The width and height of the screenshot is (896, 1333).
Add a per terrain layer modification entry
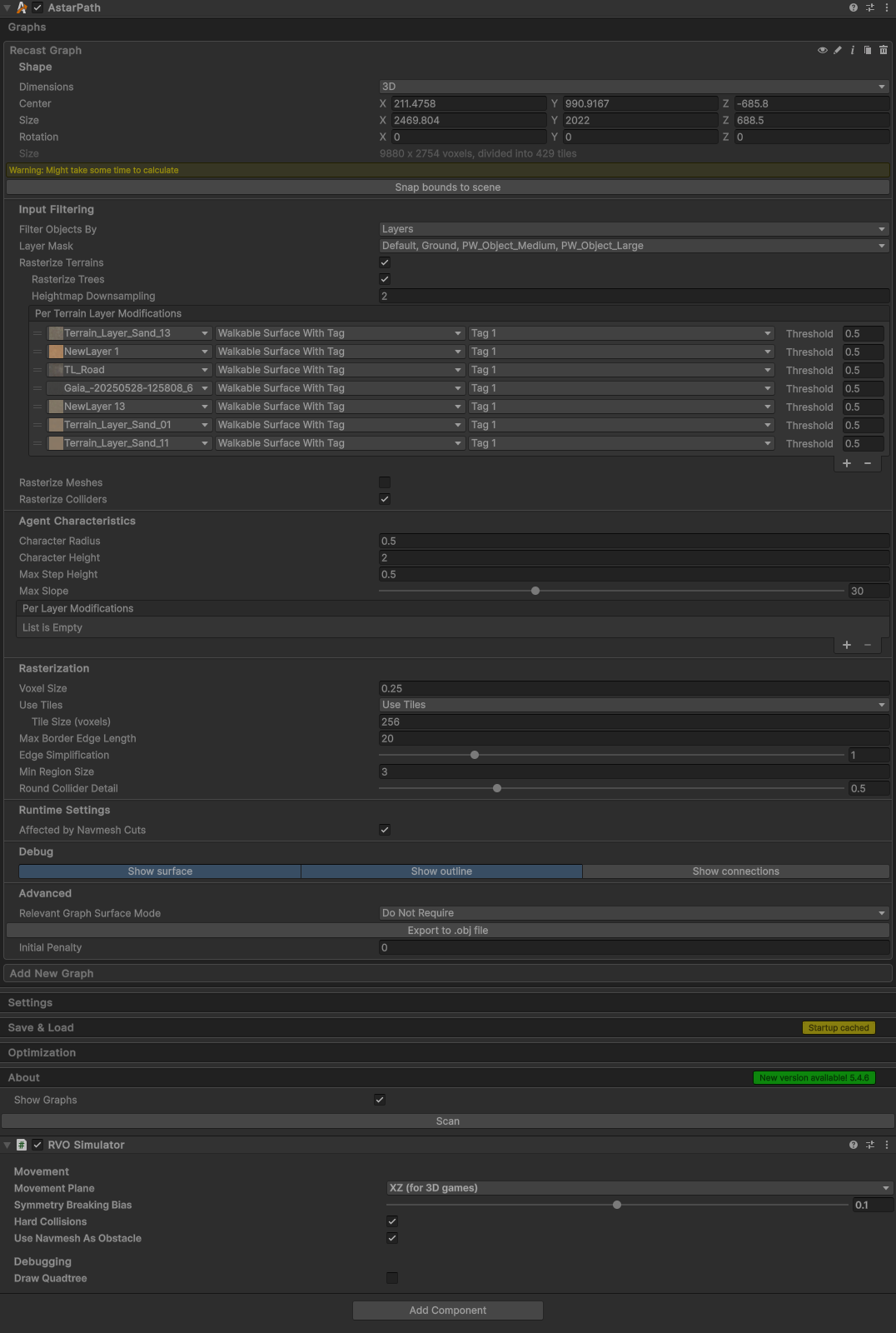tap(847, 463)
